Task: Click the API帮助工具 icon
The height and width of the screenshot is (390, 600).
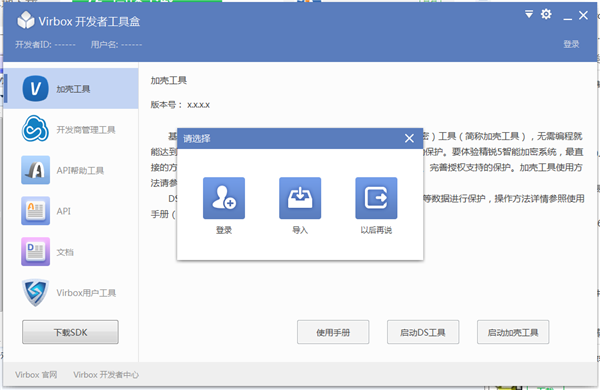Action: [36, 170]
